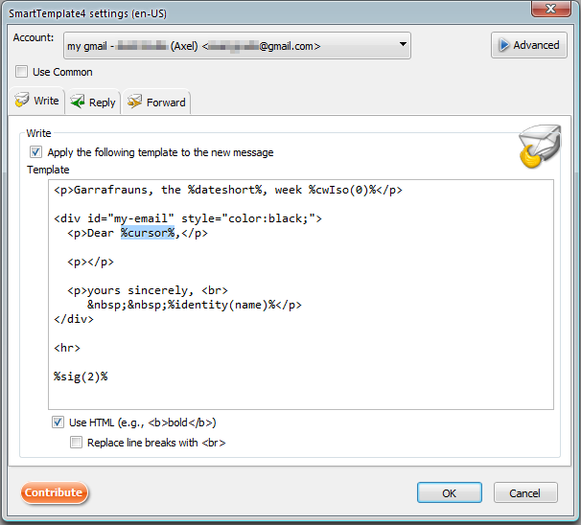Uncheck Apply the following template to new message

coord(36,152)
